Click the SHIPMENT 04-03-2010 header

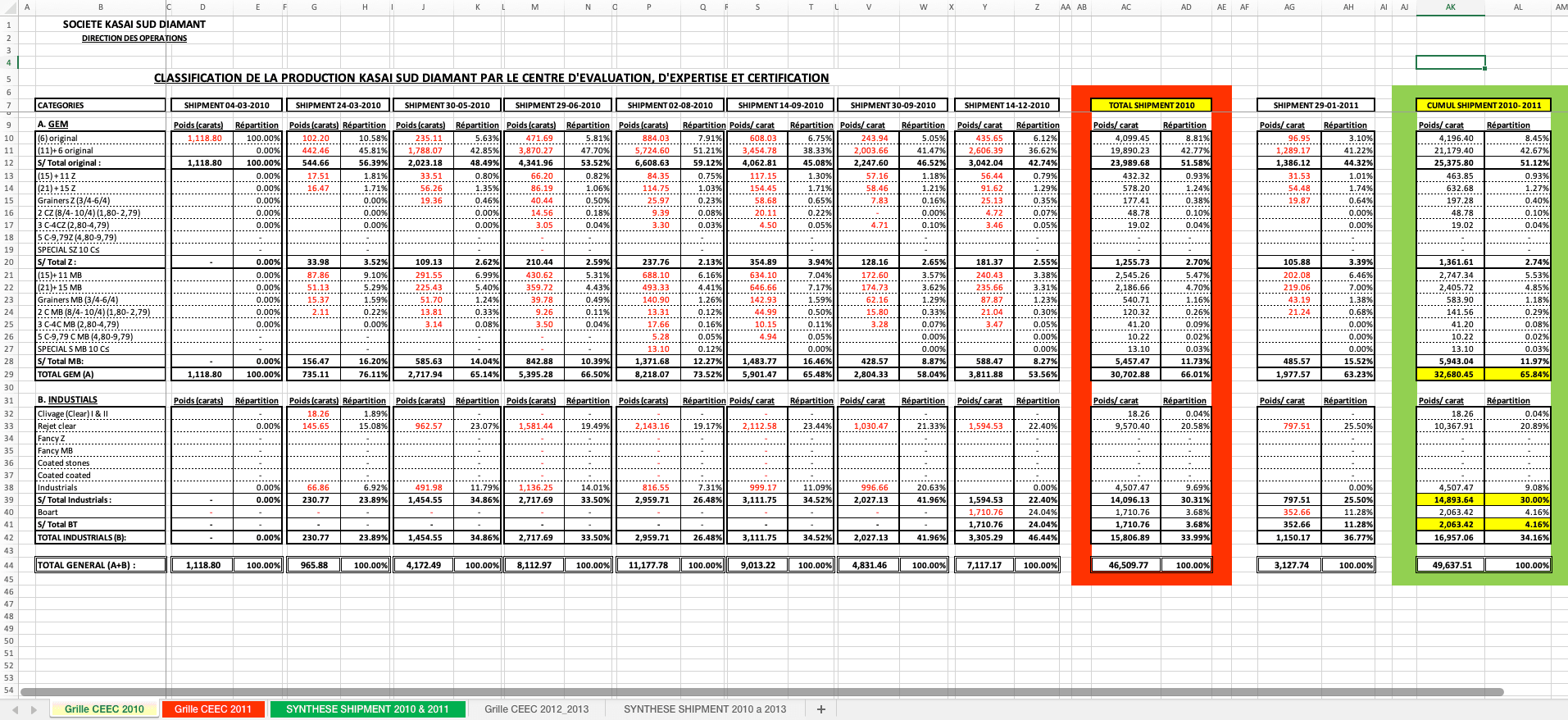226,105
